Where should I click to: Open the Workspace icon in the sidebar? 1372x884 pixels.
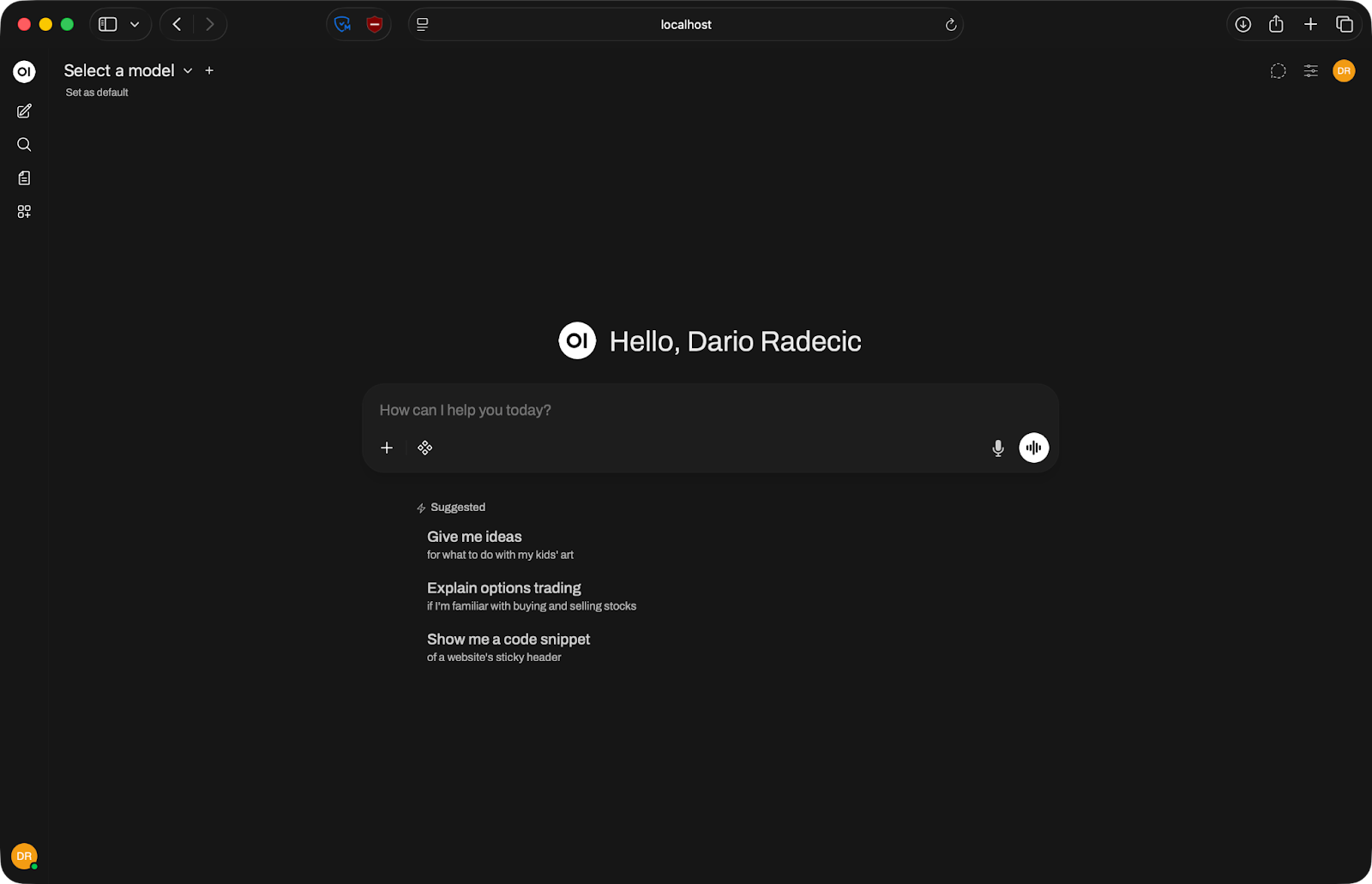[x=23, y=211]
